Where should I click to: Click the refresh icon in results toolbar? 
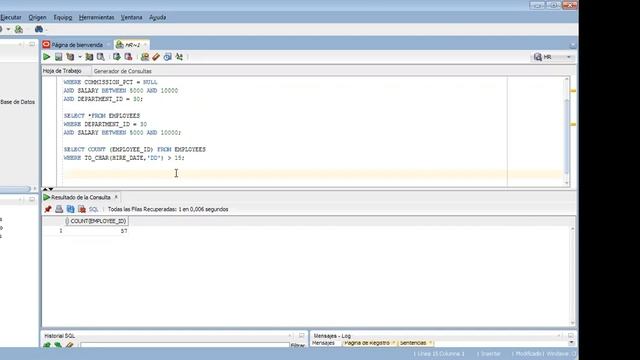[x=70, y=209]
